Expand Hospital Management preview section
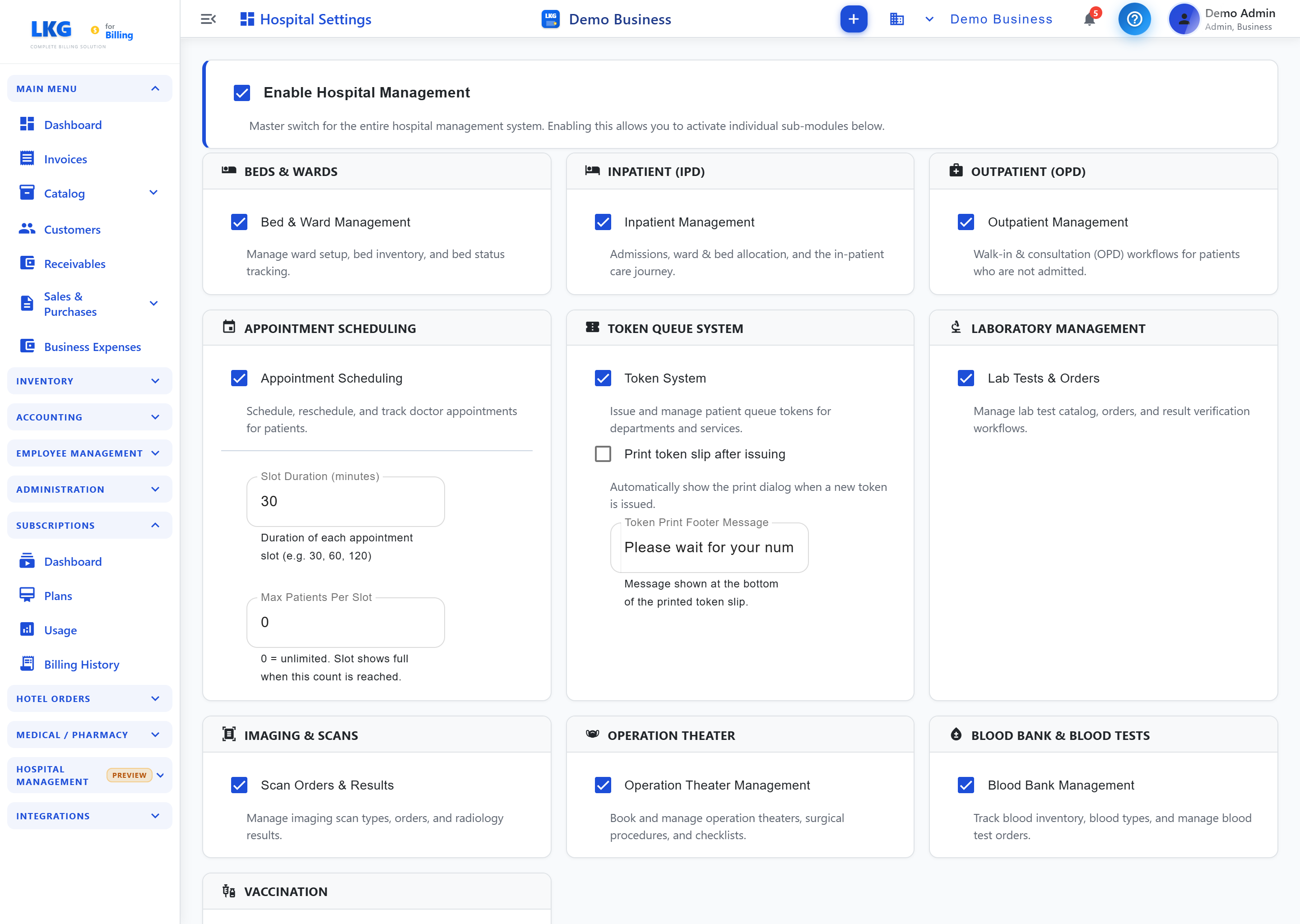 point(89,776)
